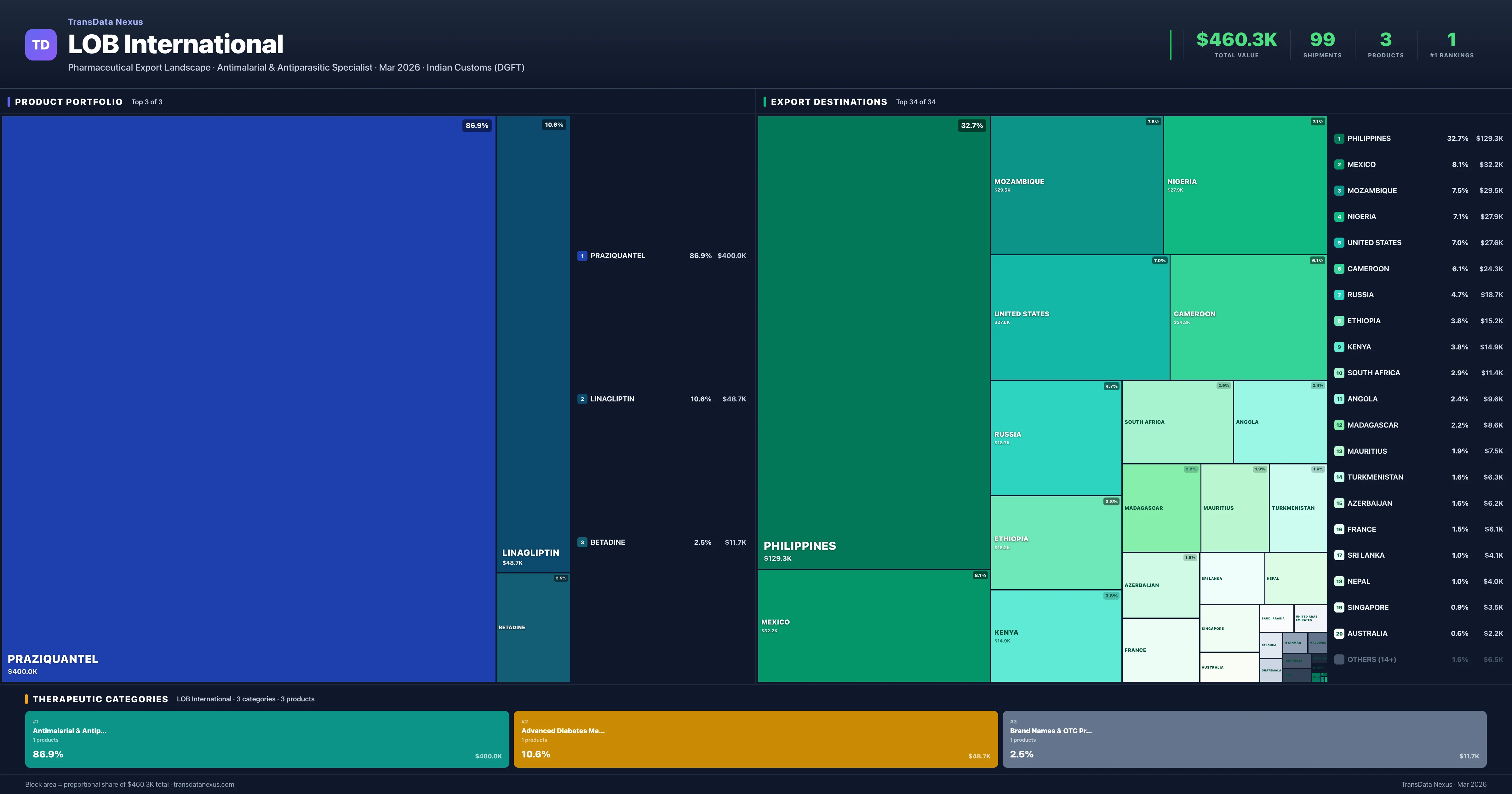
Task: Select the number 1 badge beside PRAZIQUANTEL
Action: click(582, 256)
